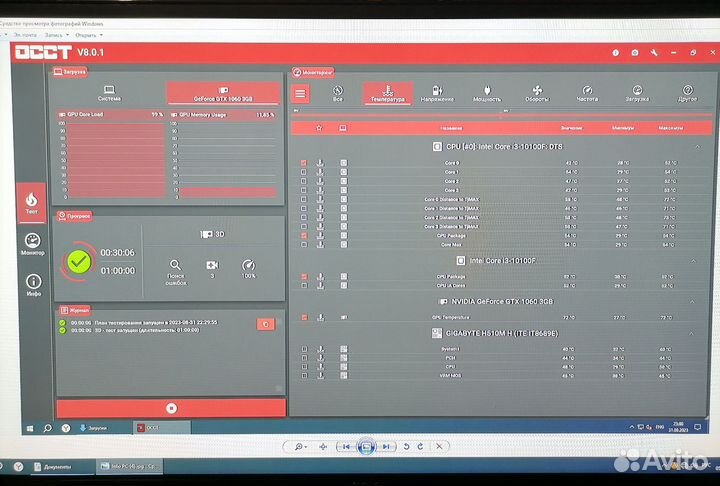Image resolution: width=720 pixels, height=486 pixels.
Task: Open OCCT settings via the wrench icon
Action: point(654,53)
